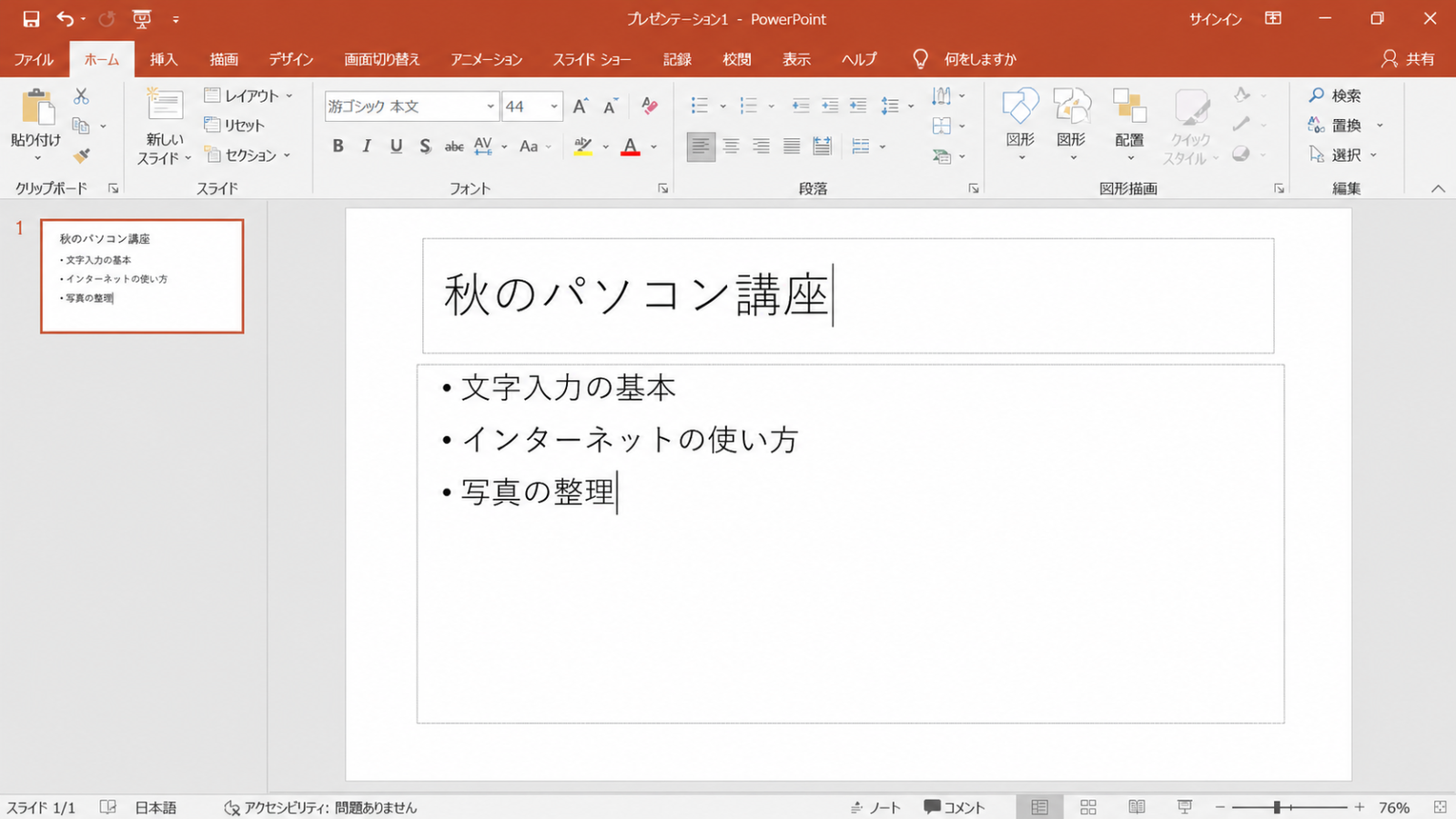Click サインイン to sign in
Screen dimensions: 1456x819
click(x=1215, y=19)
